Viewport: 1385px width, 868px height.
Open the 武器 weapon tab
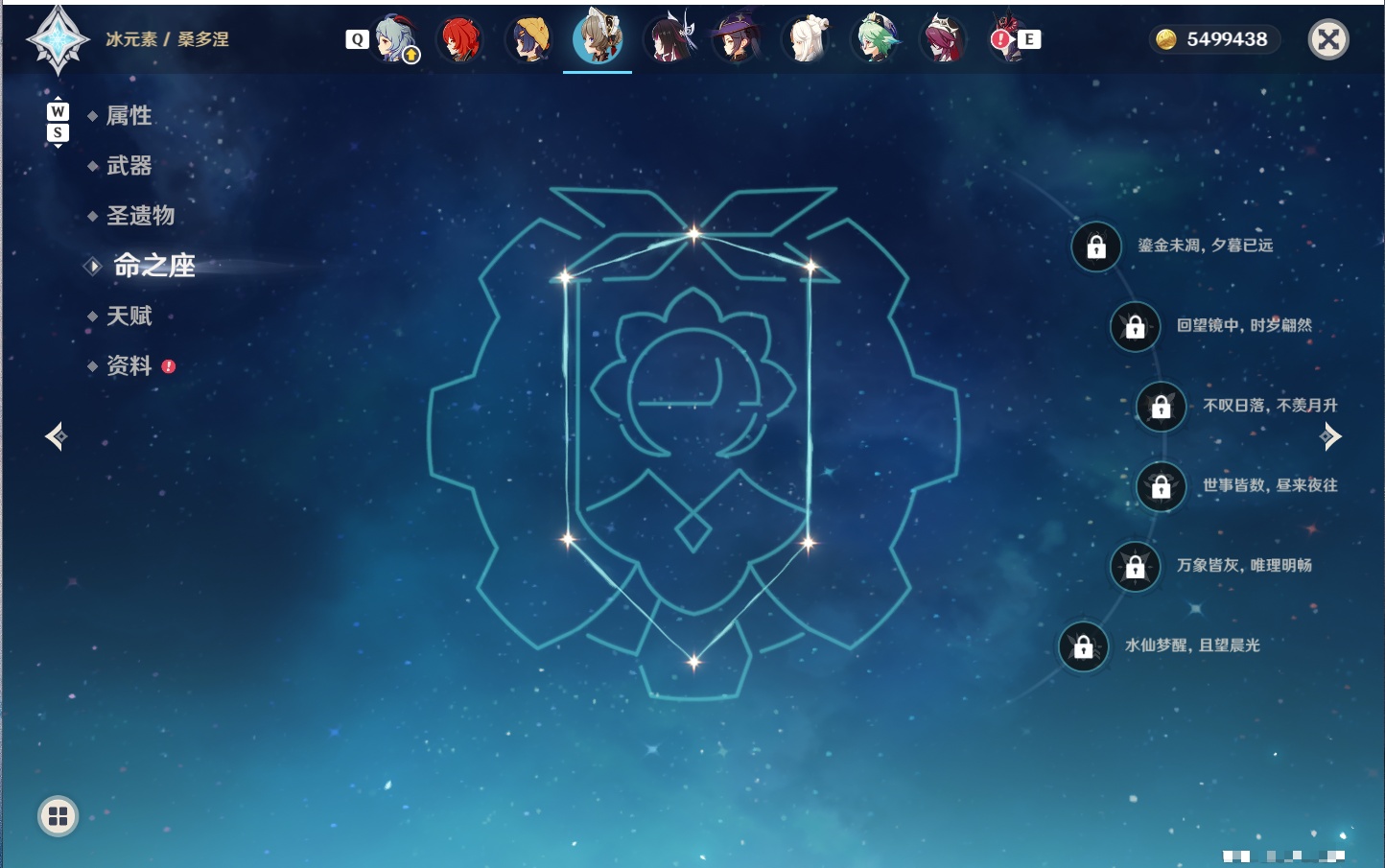pos(129,166)
